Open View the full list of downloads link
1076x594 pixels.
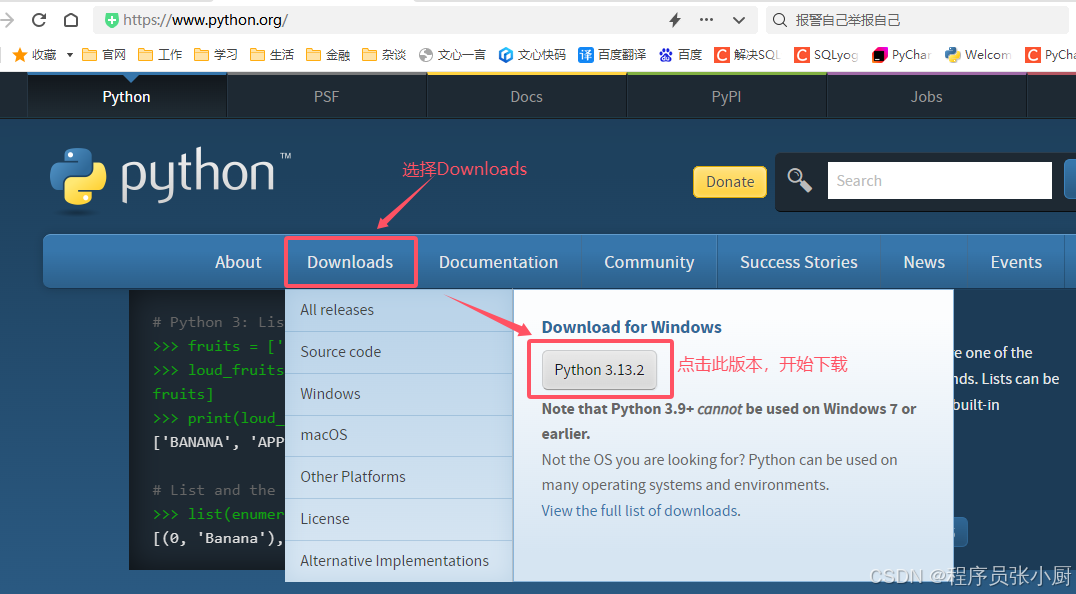pos(641,511)
